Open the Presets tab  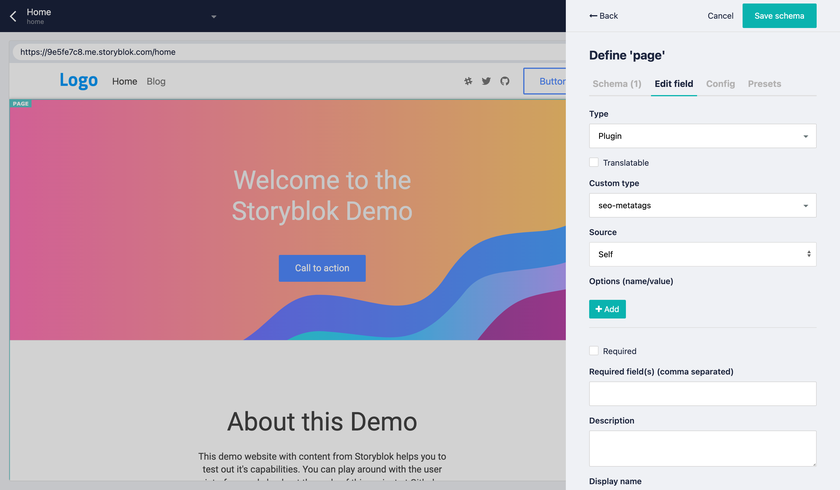(764, 84)
